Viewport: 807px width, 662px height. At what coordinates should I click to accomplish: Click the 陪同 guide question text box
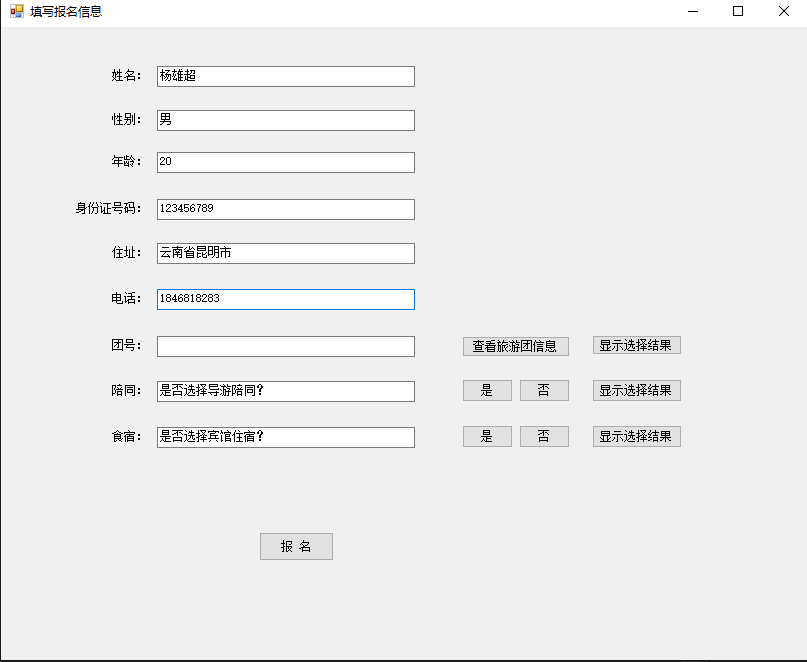pos(285,391)
